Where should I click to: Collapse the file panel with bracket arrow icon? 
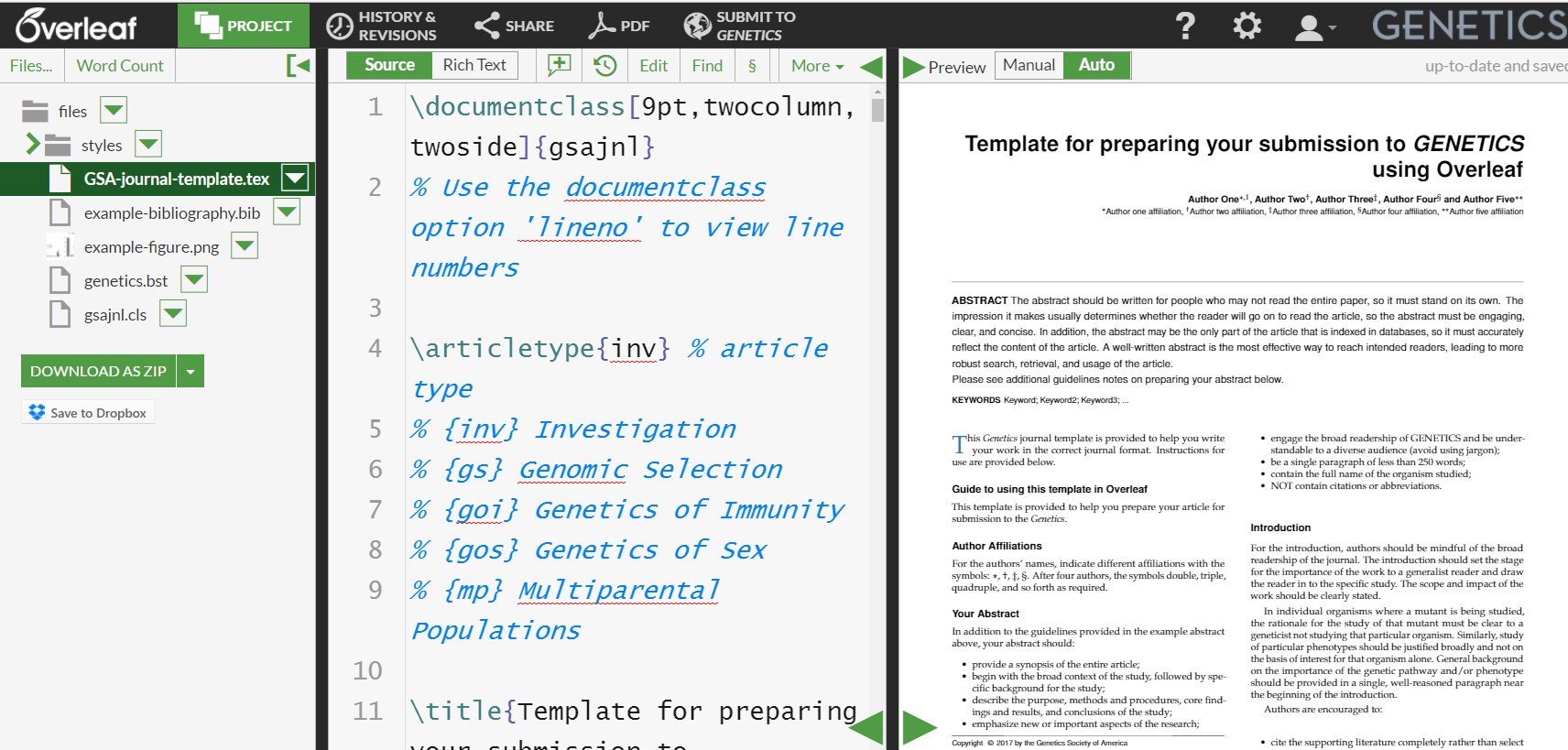pyautogui.click(x=298, y=65)
